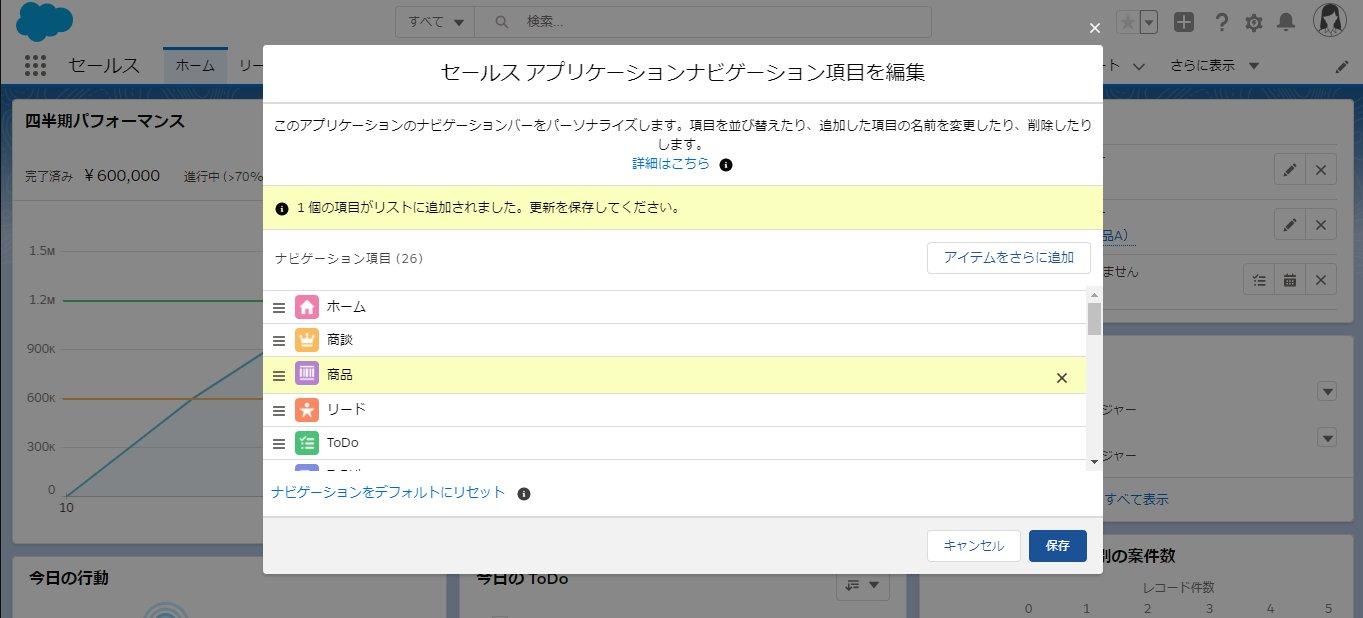Click the すべて表示 link in background panel

click(x=1136, y=499)
